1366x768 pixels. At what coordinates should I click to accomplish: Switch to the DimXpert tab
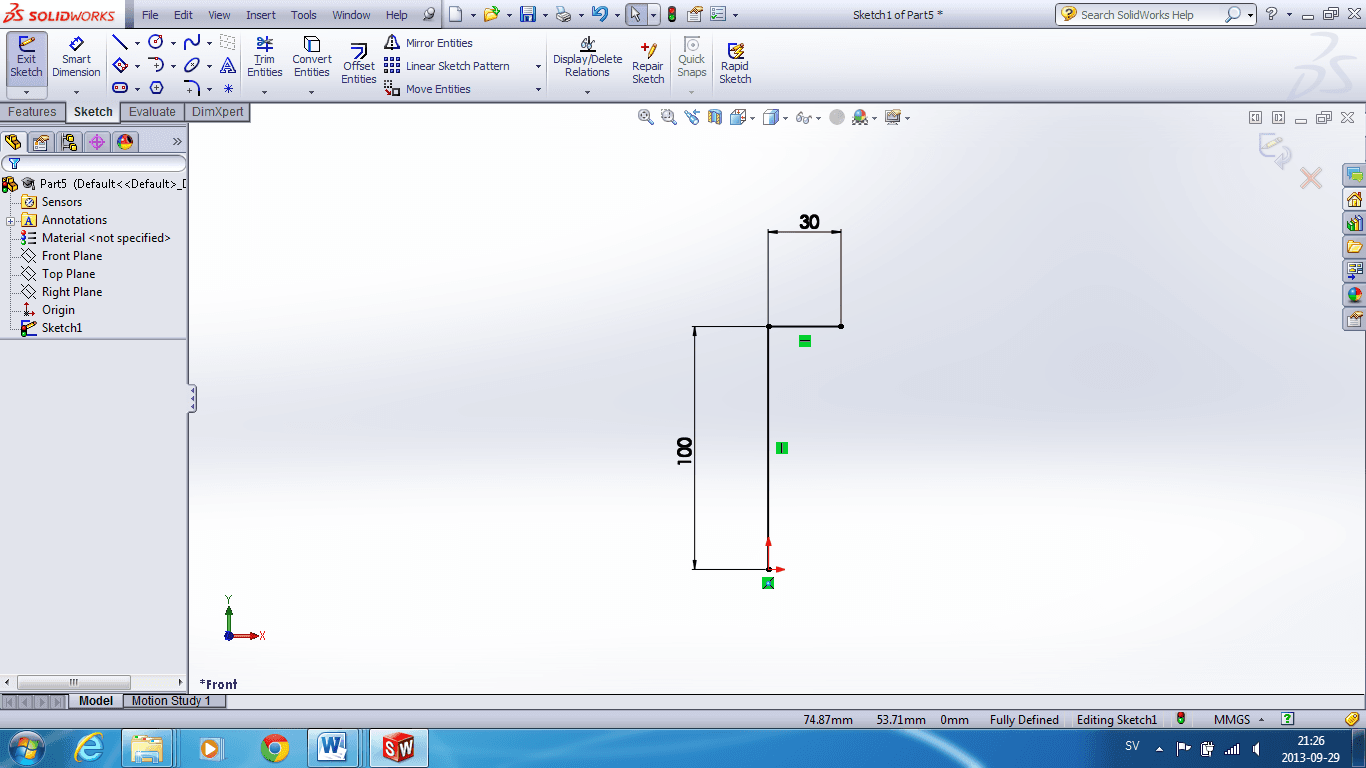coord(217,112)
